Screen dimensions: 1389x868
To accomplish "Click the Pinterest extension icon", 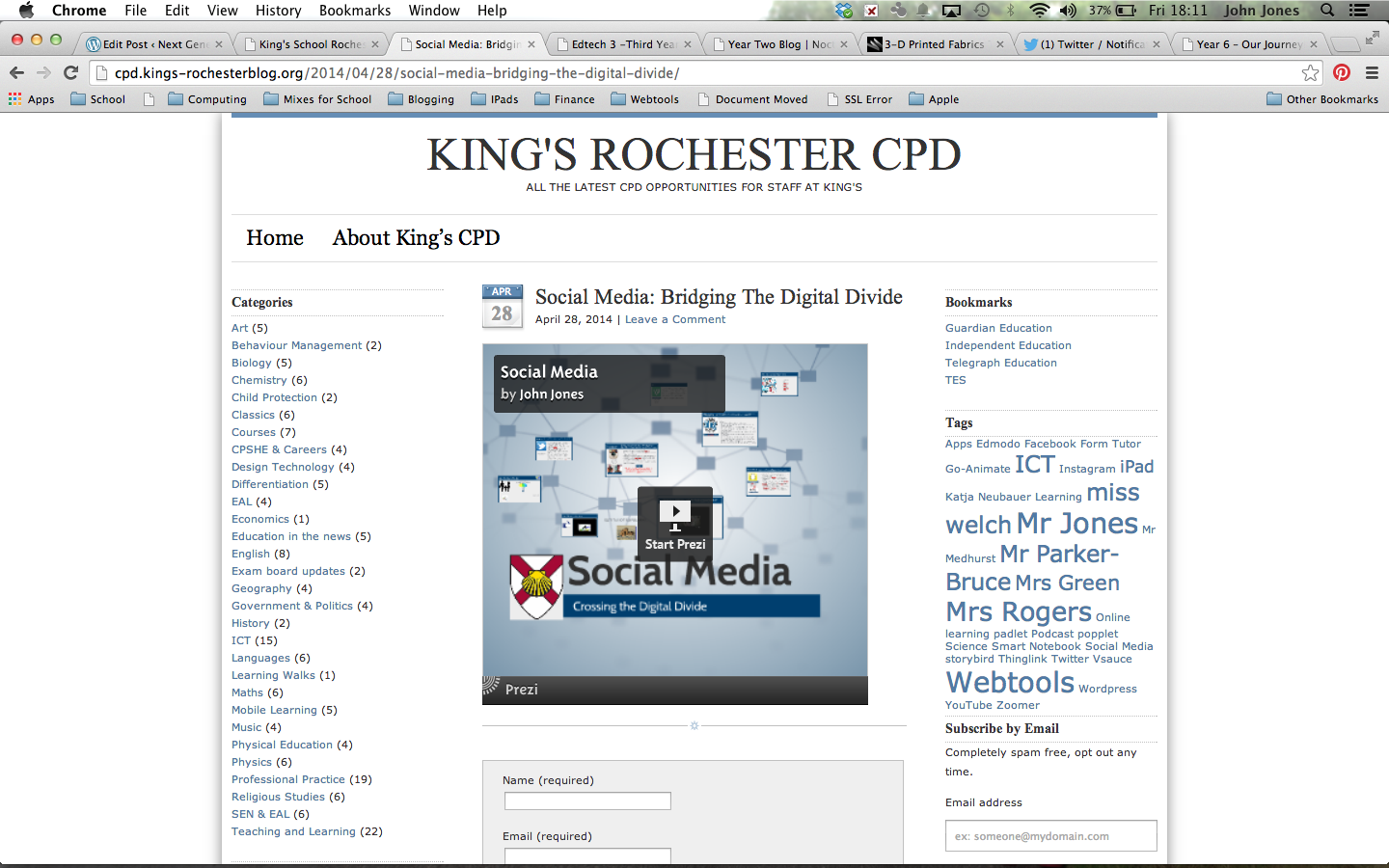I will (x=1342, y=72).
